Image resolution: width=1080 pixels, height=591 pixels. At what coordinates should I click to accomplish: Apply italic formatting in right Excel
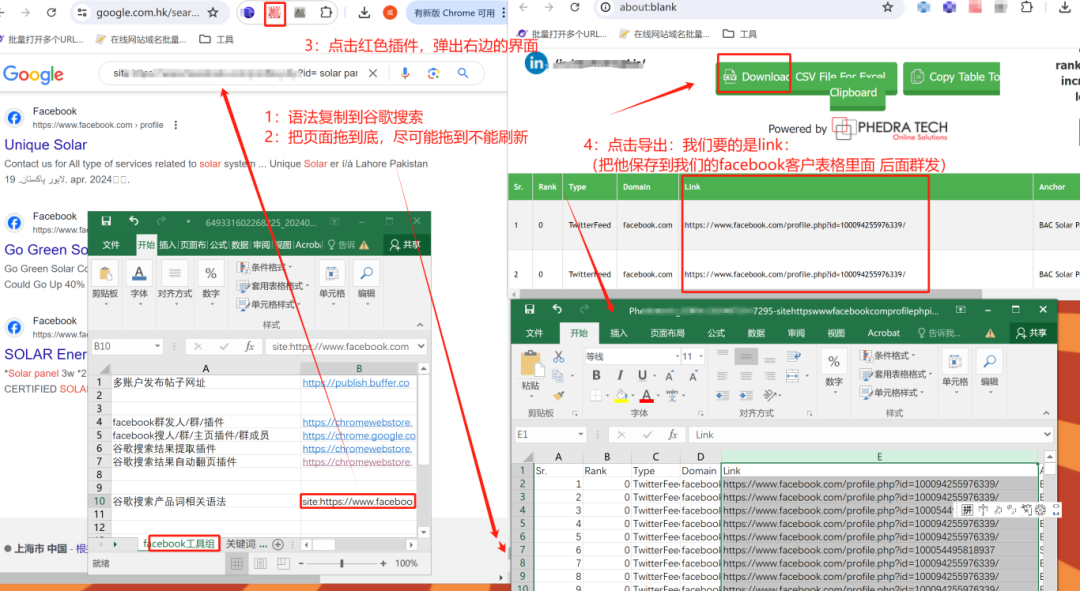click(619, 375)
